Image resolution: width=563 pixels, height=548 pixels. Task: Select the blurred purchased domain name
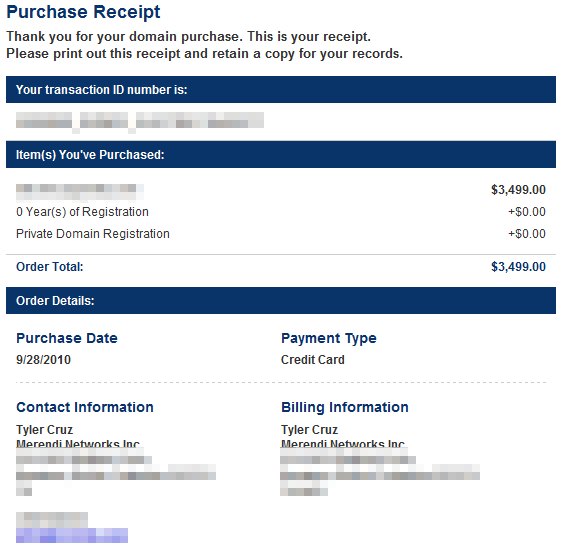pyautogui.click(x=80, y=191)
